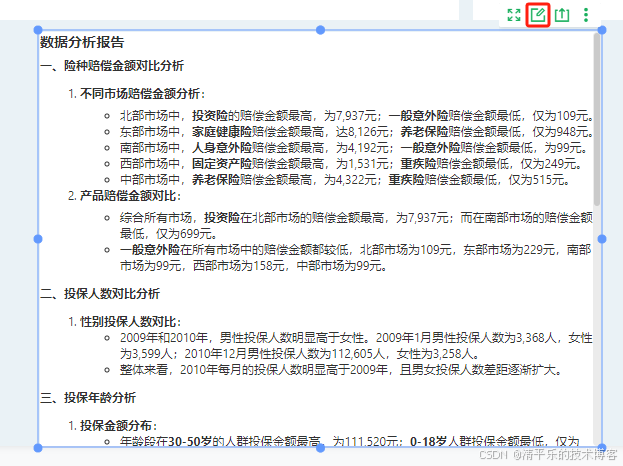Screen dimensions: 623x466
Task: Click the 东部市场中 bullet line
Action: click(356, 131)
